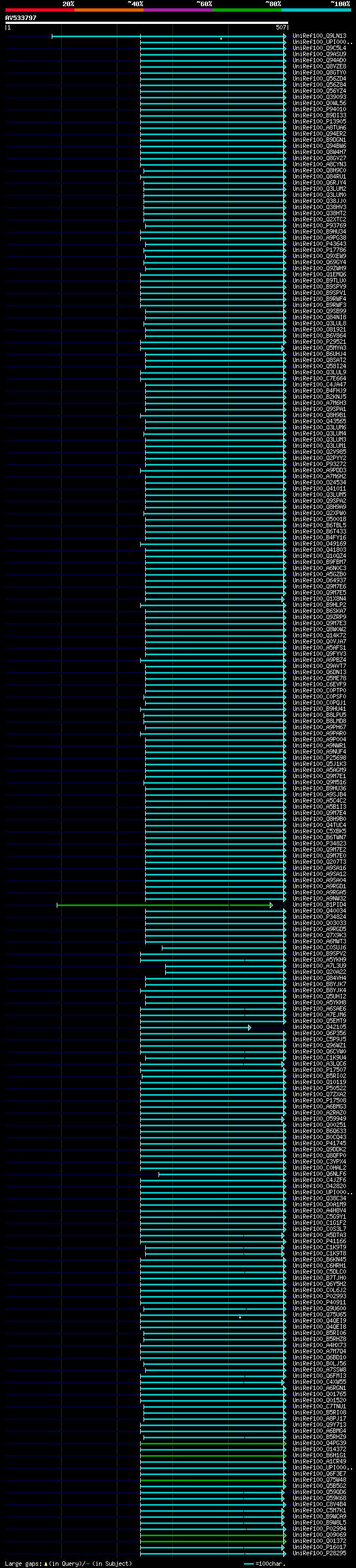This screenshot has height=1568, width=356.
Task: Click the purple ~60% identity legend segment
Action: pyautogui.click(x=177, y=10)
